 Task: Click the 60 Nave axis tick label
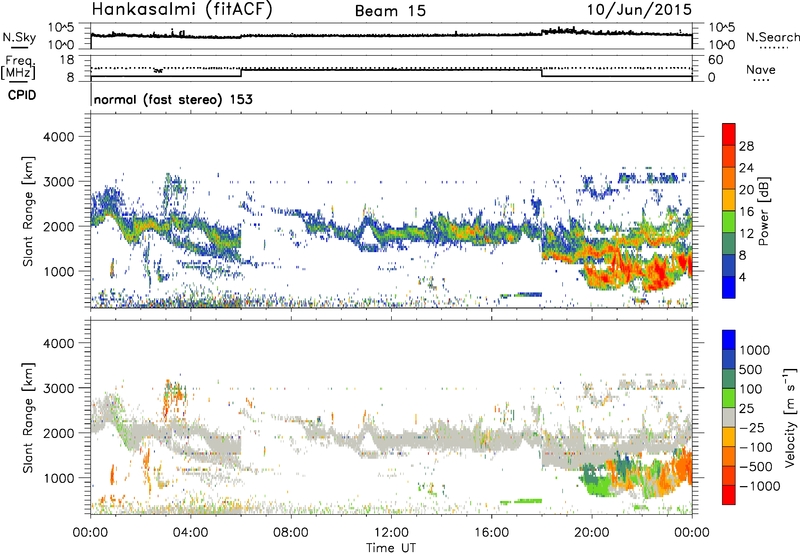coord(716,60)
